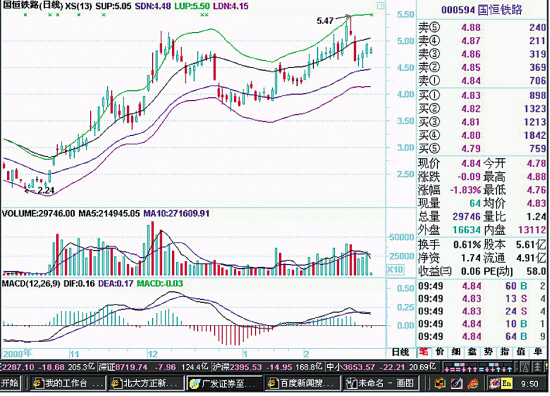
Task: Click 卖② ask row at 4.85
Action: [x=482, y=68]
